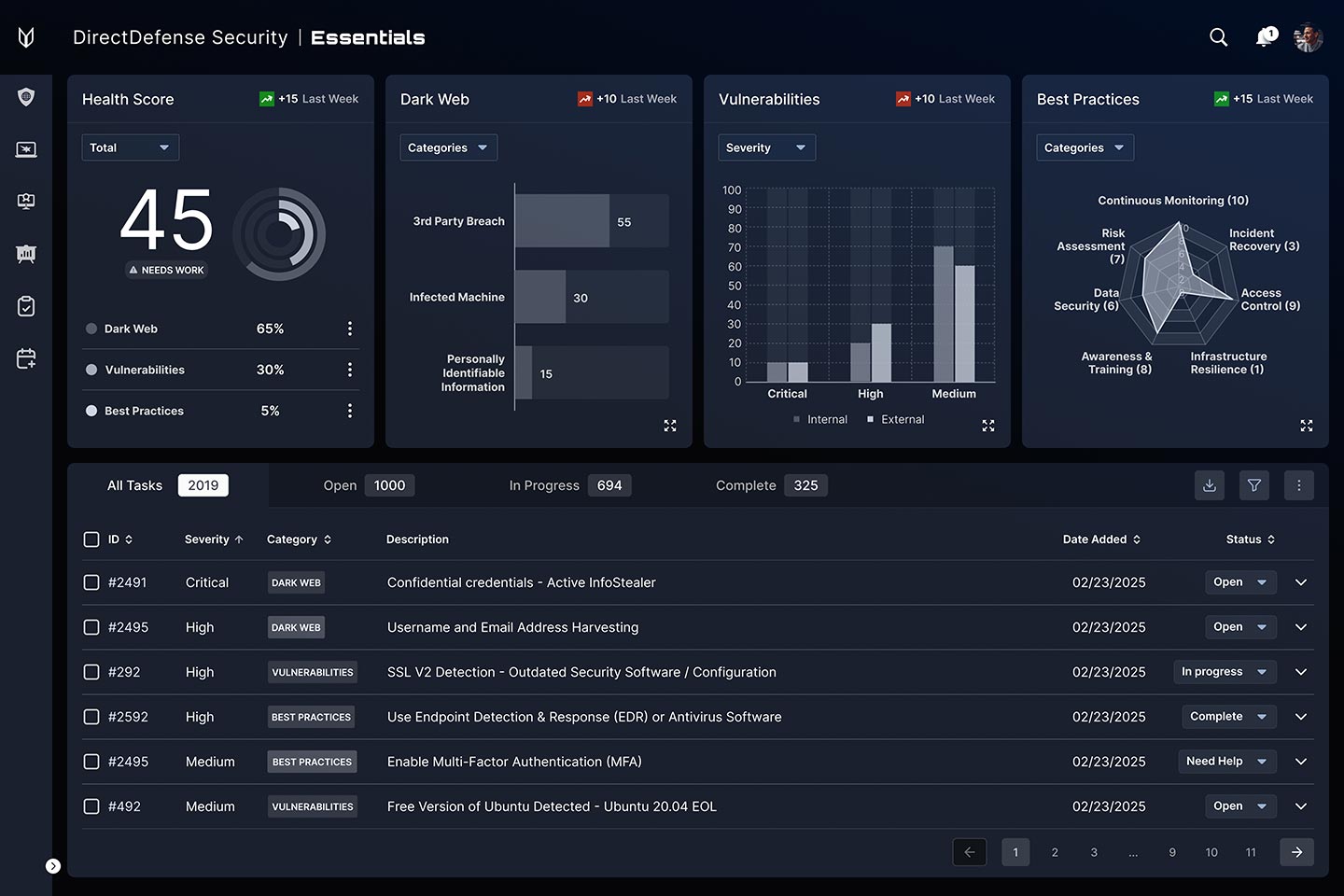The width and height of the screenshot is (1344, 896).
Task: Check the Enable Multi-Factor Authentication row
Action: pos(91,762)
